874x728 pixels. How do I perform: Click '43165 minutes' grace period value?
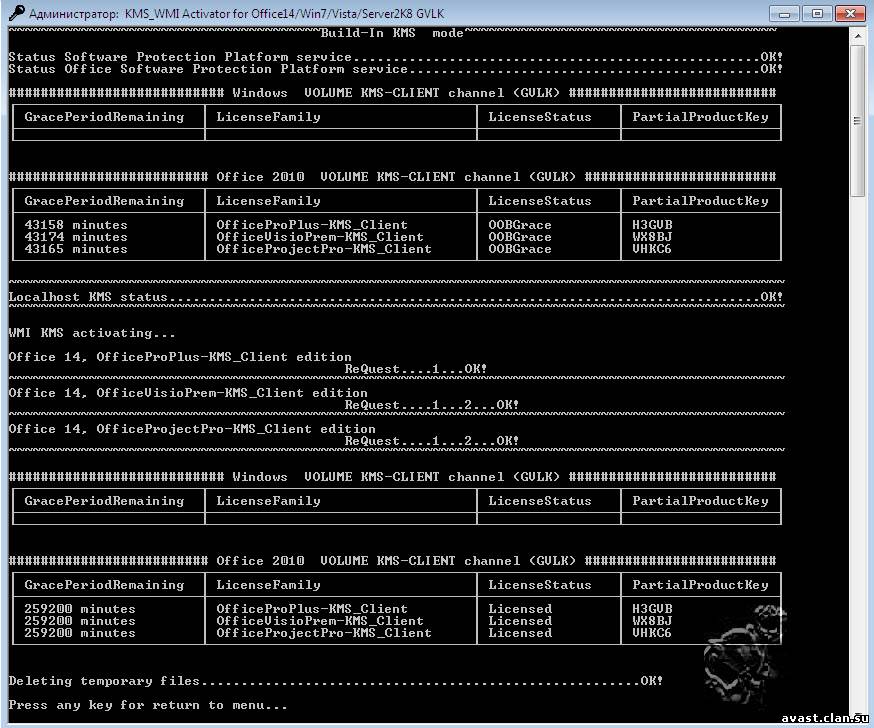pyautogui.click(x=76, y=249)
